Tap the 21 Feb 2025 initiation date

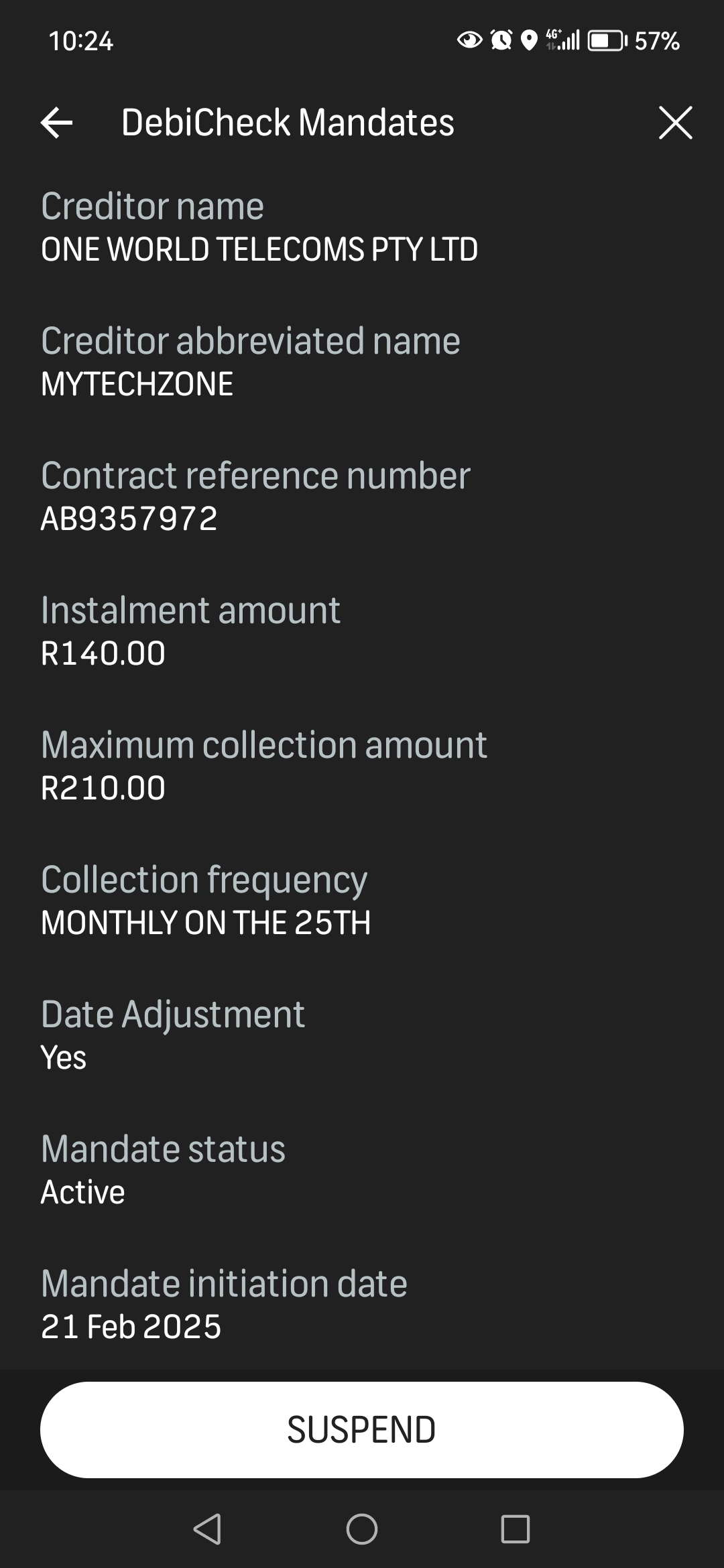click(x=131, y=1327)
